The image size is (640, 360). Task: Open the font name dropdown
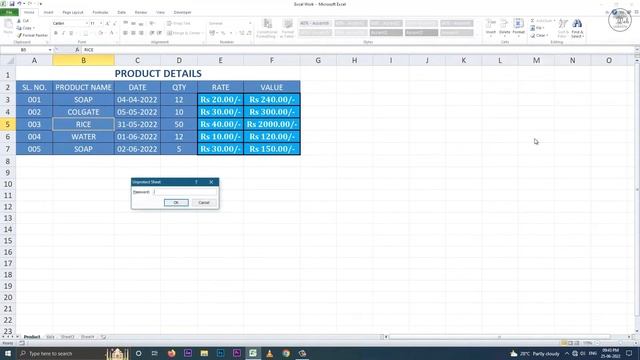pyautogui.click(x=87, y=23)
